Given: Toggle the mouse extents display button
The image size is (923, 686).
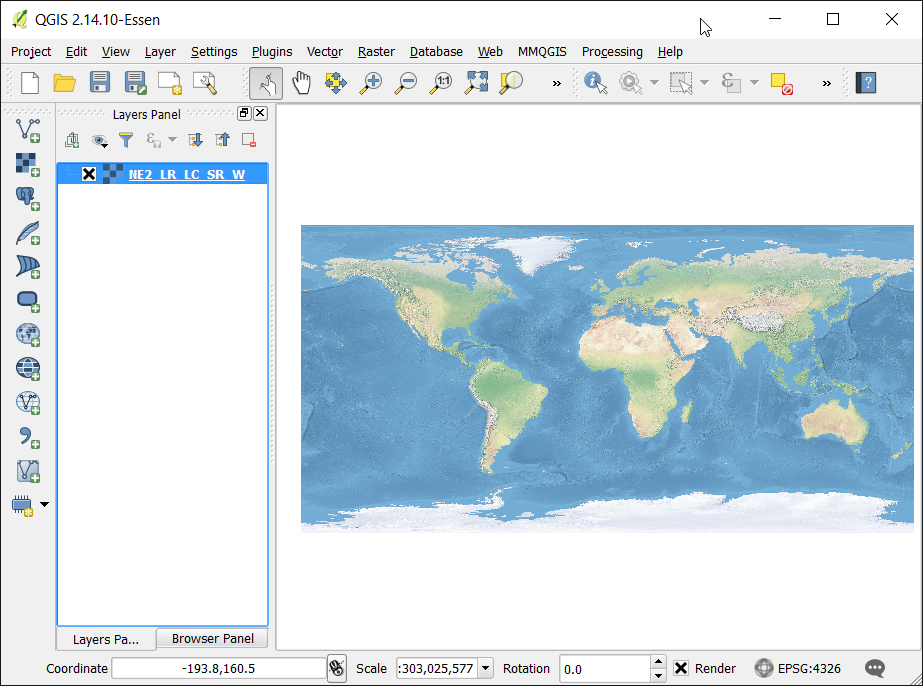Looking at the screenshot, I should [337, 668].
